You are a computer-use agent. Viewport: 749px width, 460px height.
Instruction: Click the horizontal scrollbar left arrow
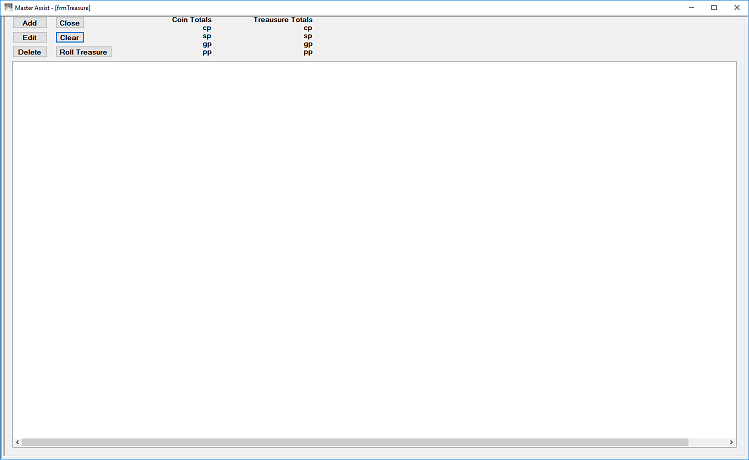[x=17, y=442]
